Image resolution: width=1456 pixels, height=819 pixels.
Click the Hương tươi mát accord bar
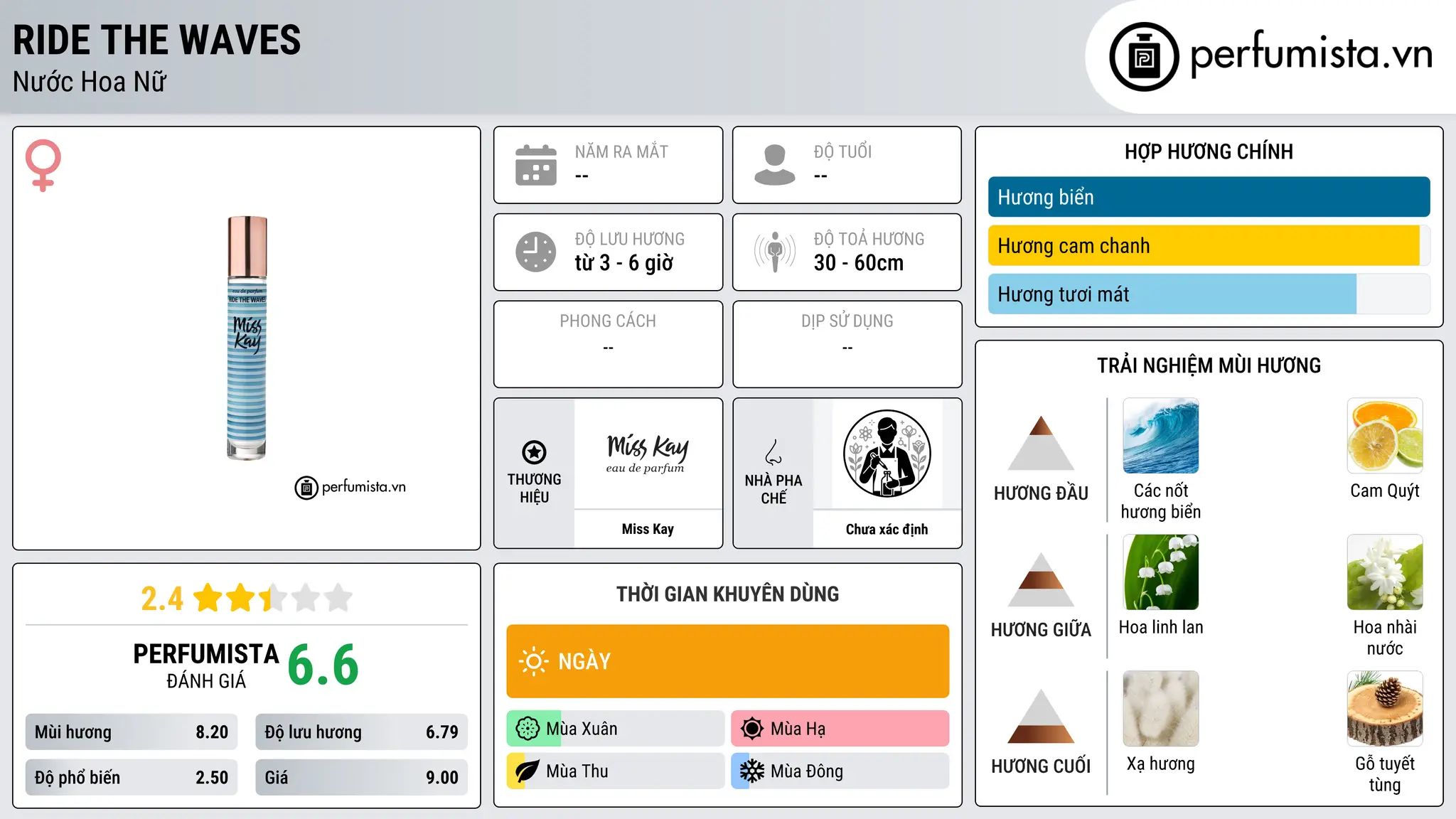tap(1209, 294)
